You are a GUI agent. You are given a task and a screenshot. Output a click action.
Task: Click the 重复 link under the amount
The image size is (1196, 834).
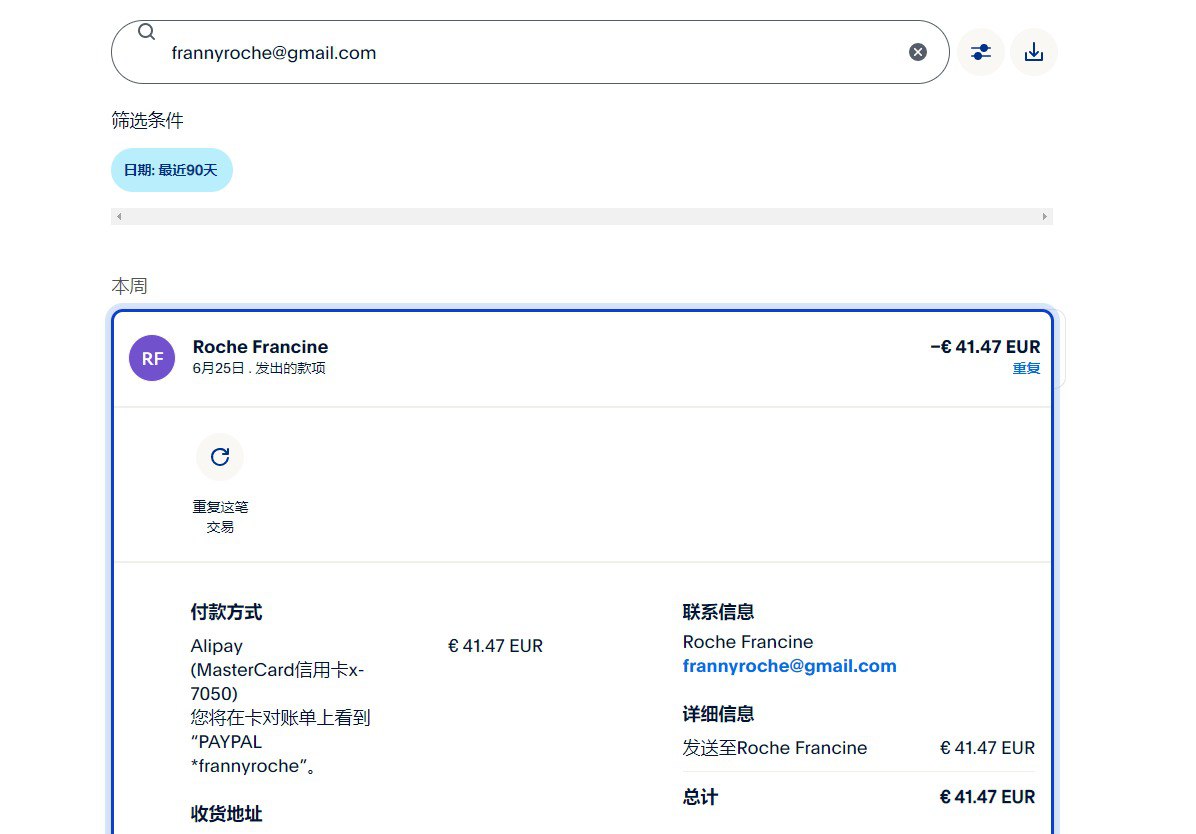coord(1026,368)
